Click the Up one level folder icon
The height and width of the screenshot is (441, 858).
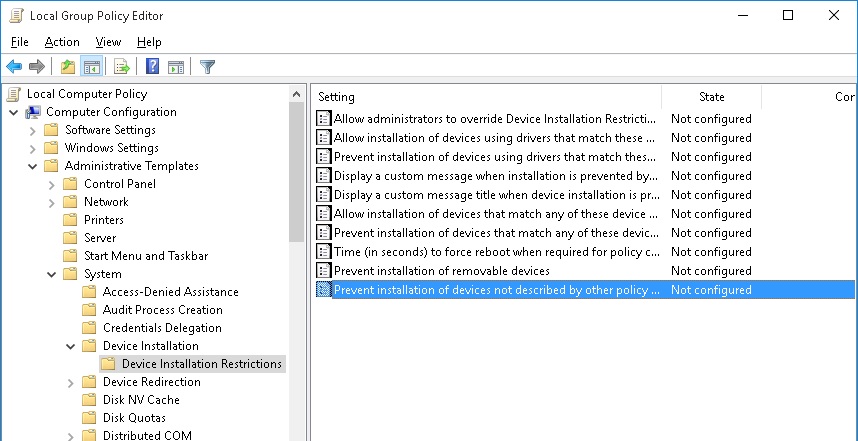[67, 67]
